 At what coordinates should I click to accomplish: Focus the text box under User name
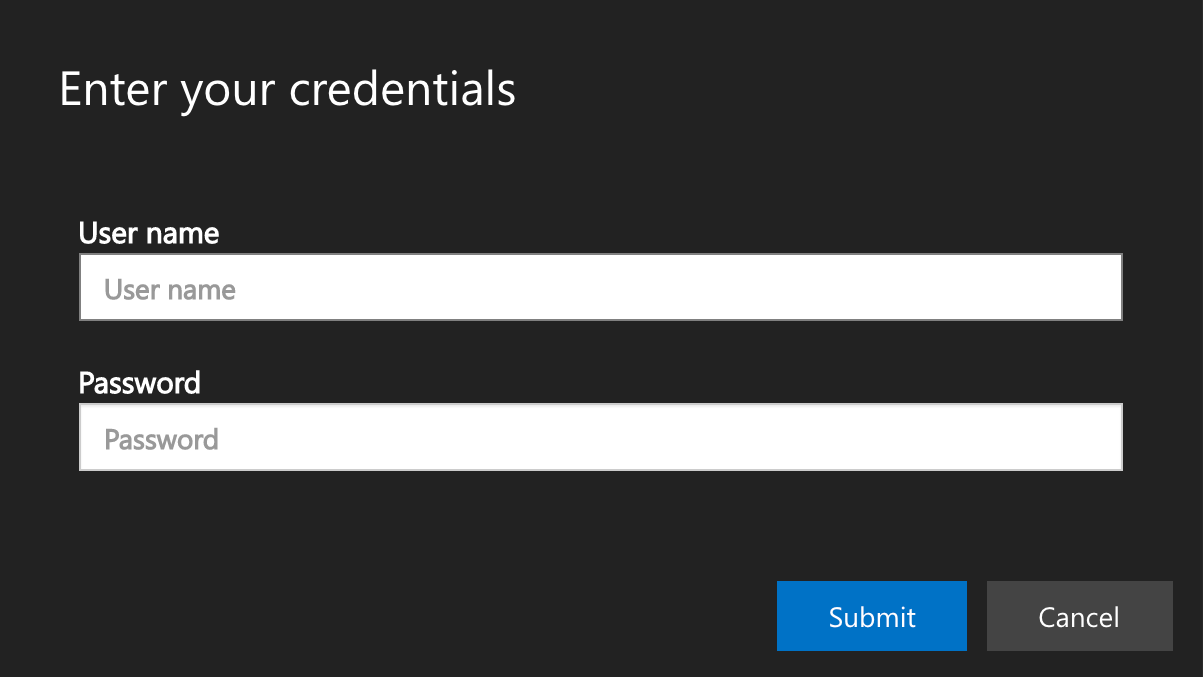[x=600, y=288]
